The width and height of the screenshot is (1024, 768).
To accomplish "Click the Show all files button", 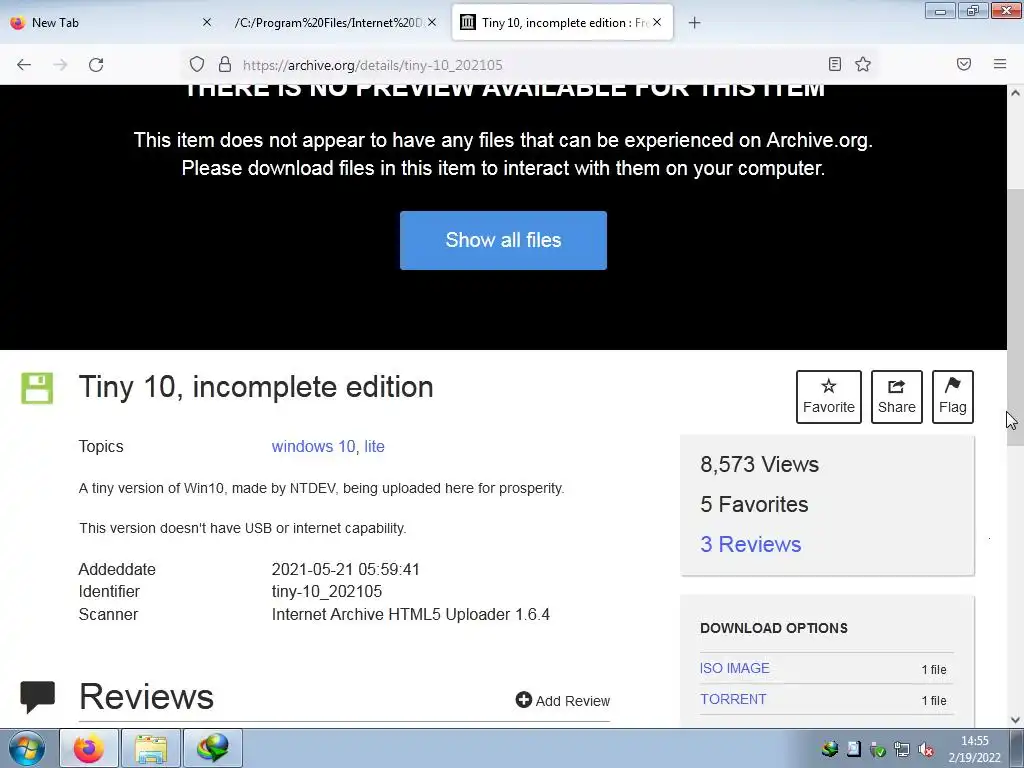I will pos(503,240).
